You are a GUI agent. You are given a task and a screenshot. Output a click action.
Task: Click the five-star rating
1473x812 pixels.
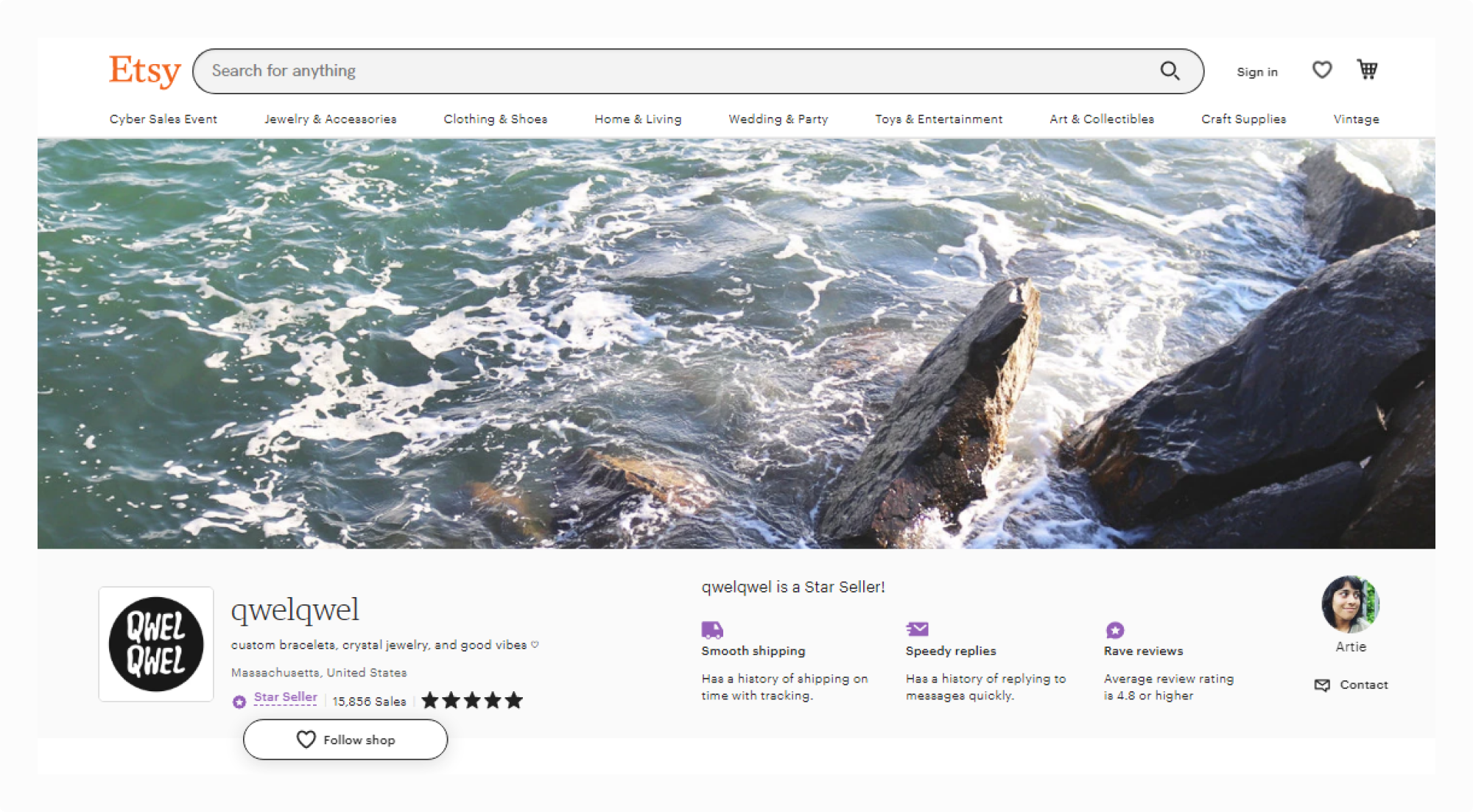pos(472,701)
